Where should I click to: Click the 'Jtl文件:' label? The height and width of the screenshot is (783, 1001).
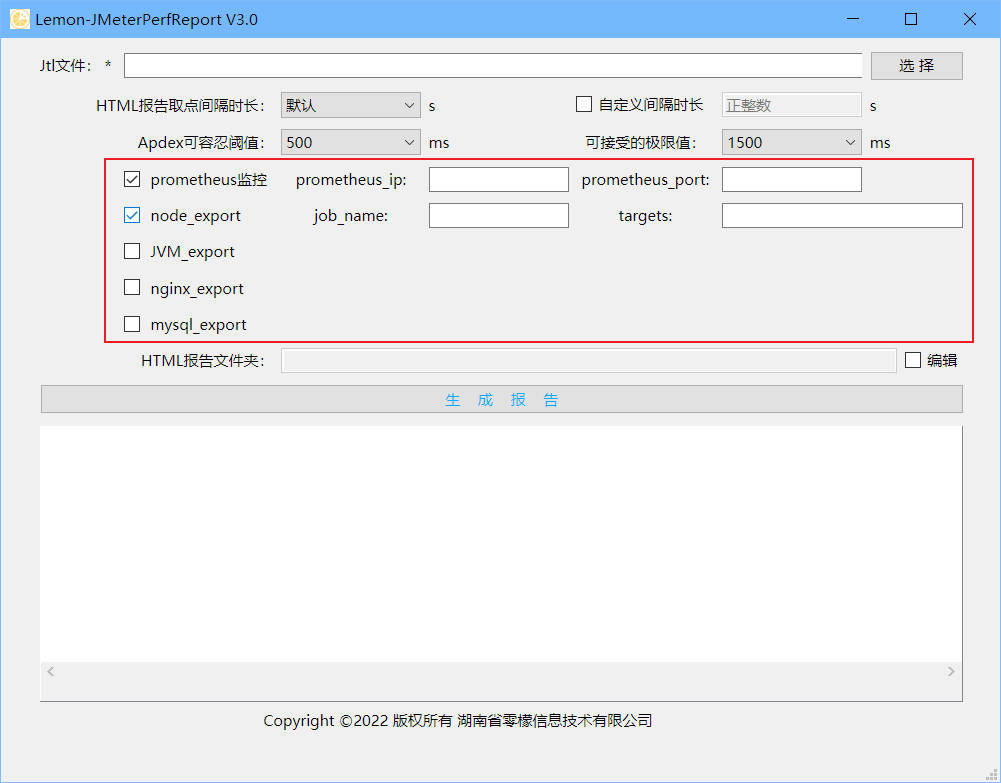tap(66, 66)
